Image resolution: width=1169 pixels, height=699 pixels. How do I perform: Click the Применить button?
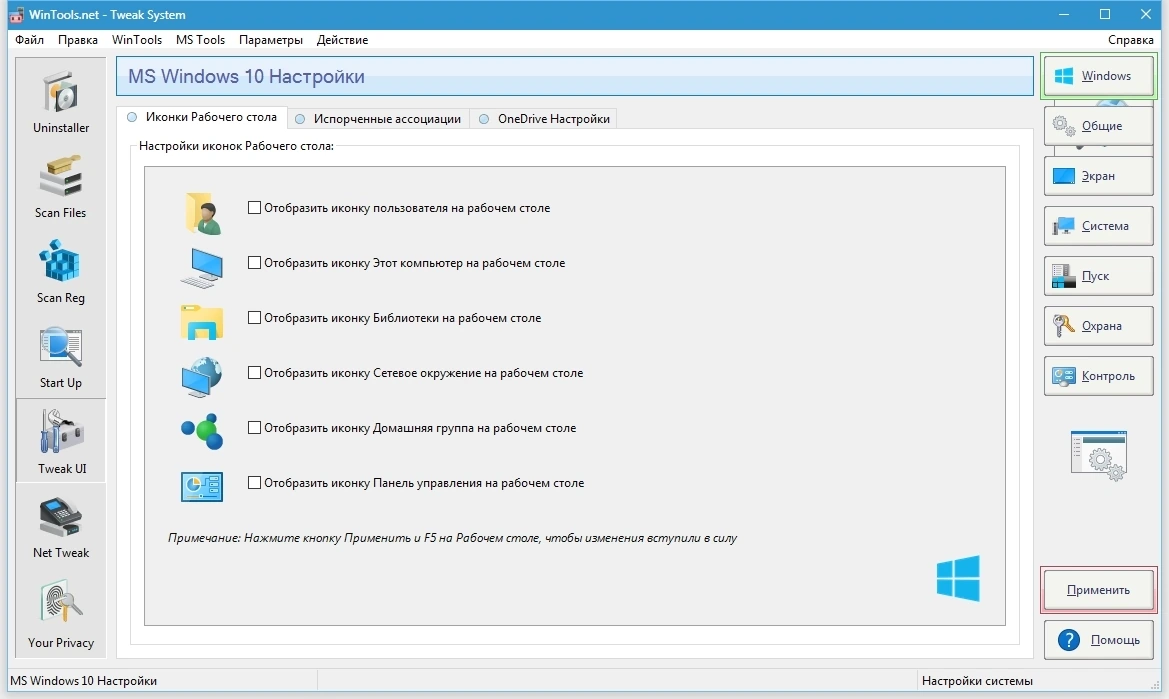1098,590
